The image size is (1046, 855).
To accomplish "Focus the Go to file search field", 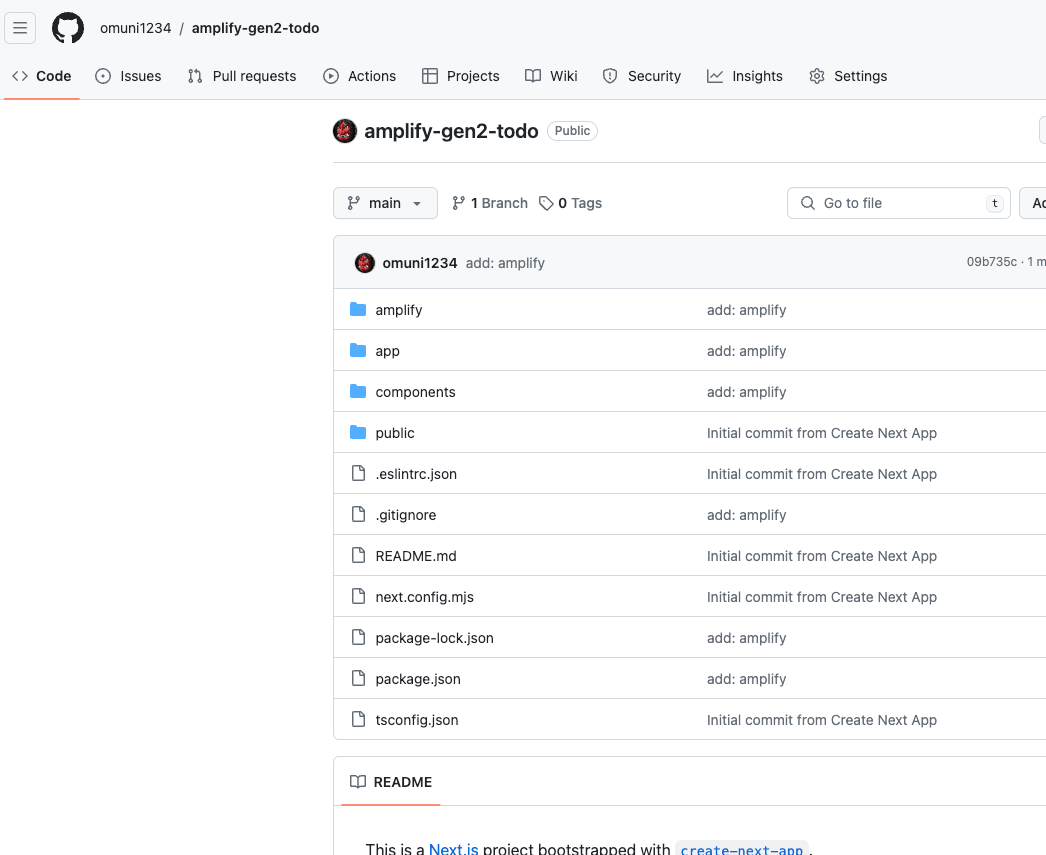I will point(899,203).
